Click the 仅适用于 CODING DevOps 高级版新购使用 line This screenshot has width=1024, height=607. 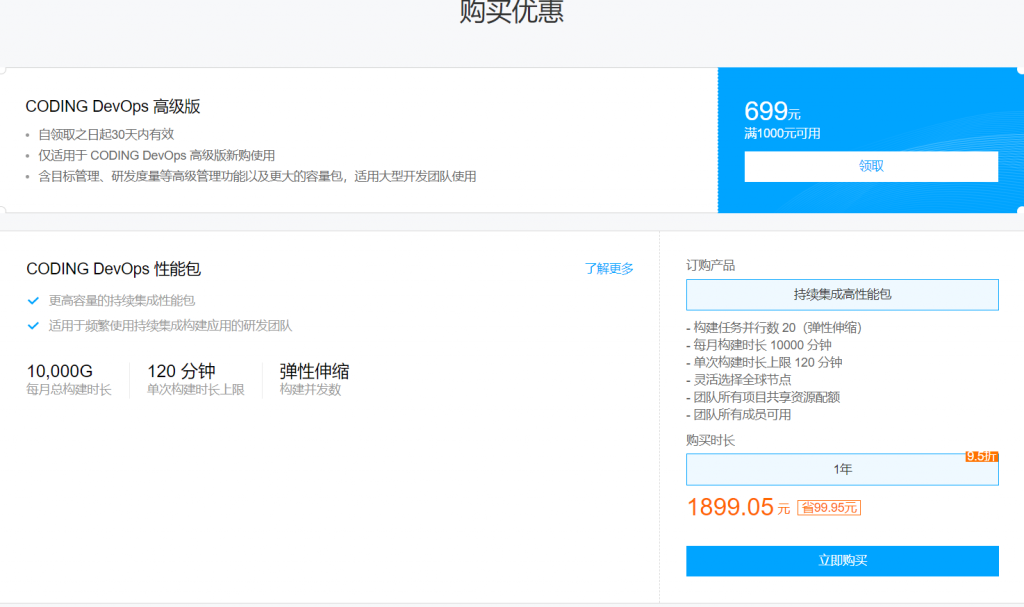pyautogui.click(x=156, y=156)
